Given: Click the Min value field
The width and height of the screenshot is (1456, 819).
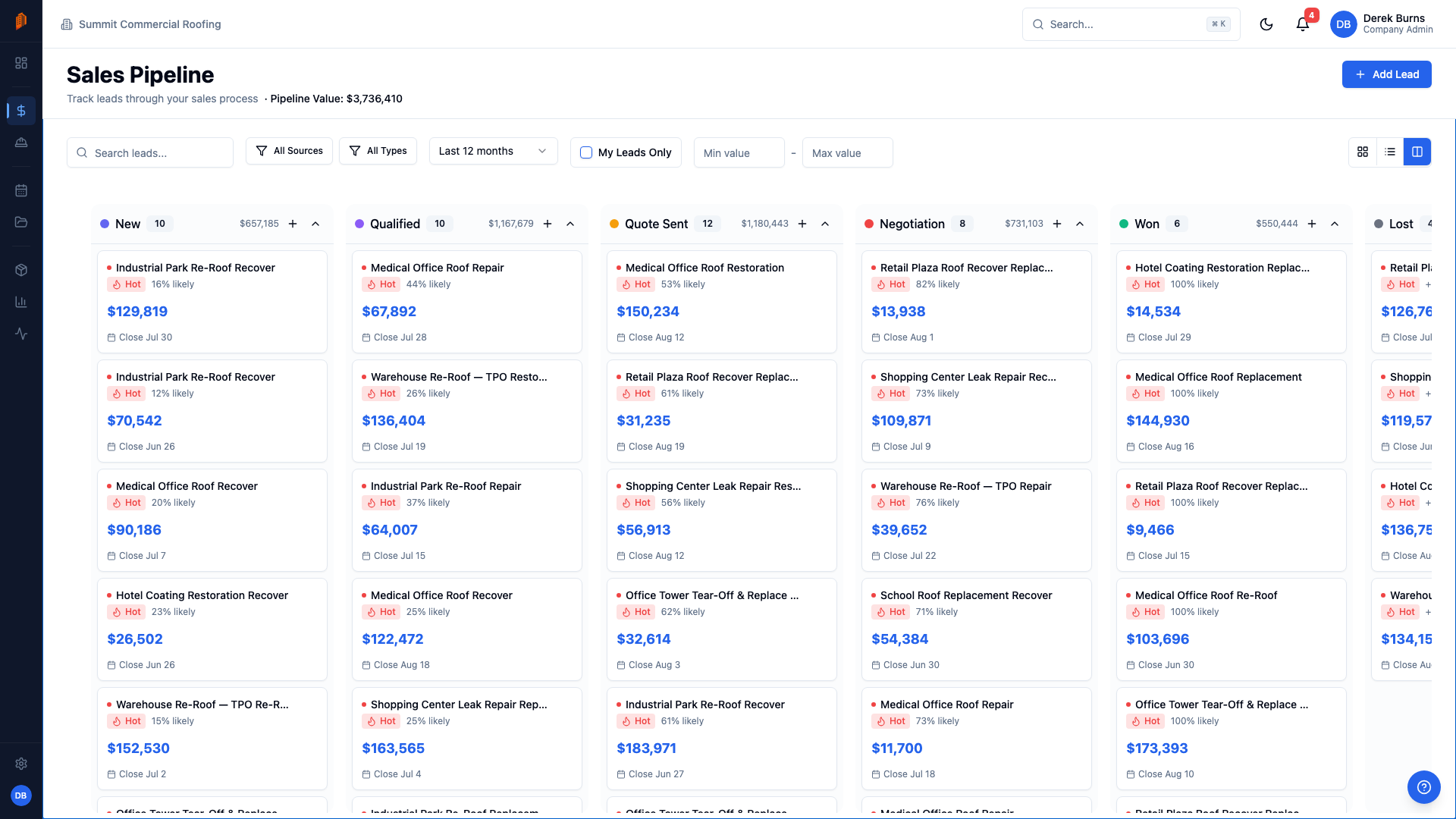Looking at the screenshot, I should 739,152.
